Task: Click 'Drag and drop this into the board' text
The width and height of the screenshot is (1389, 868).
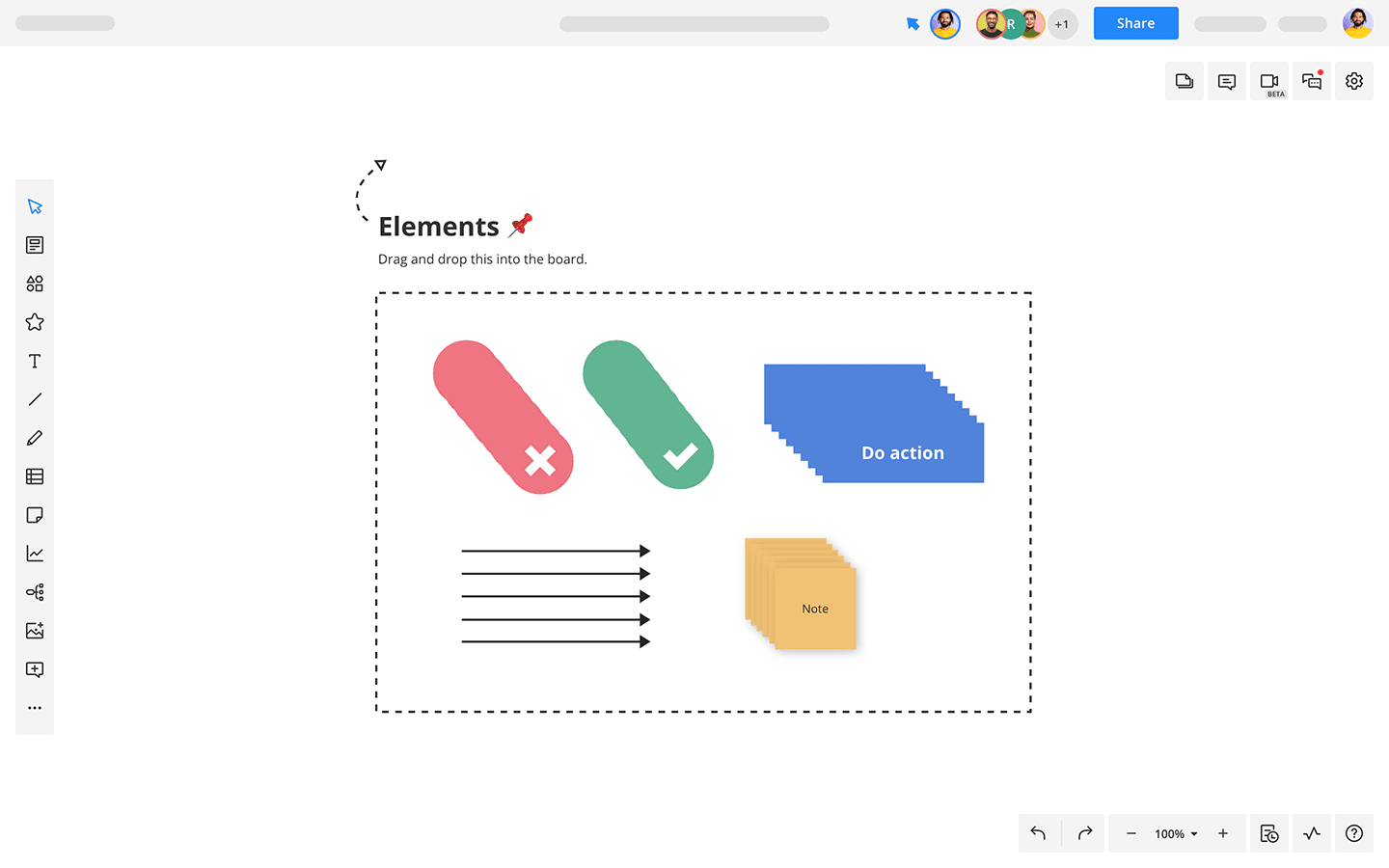Action: (x=482, y=259)
